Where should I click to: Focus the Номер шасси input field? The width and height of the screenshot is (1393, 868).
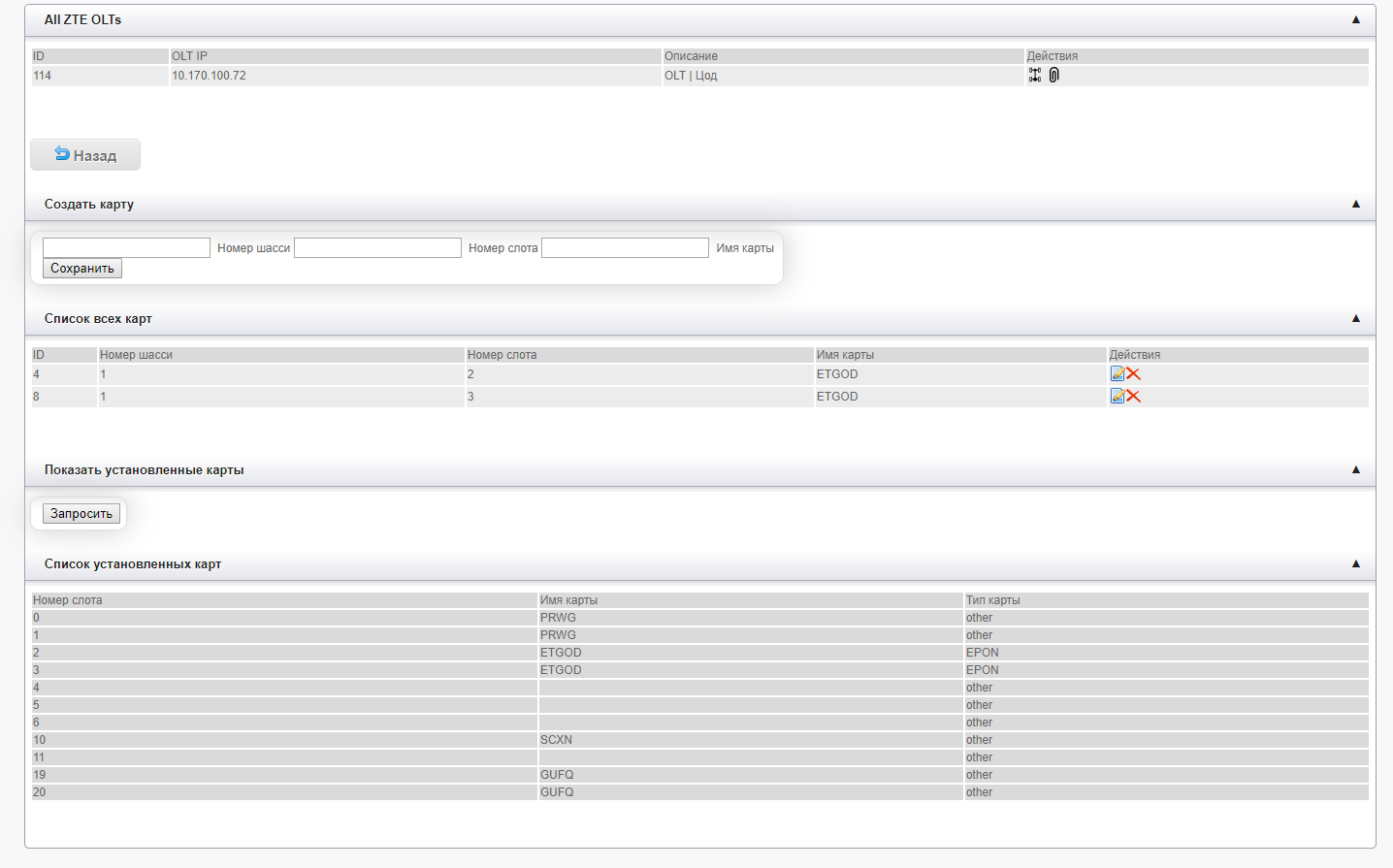pos(126,248)
